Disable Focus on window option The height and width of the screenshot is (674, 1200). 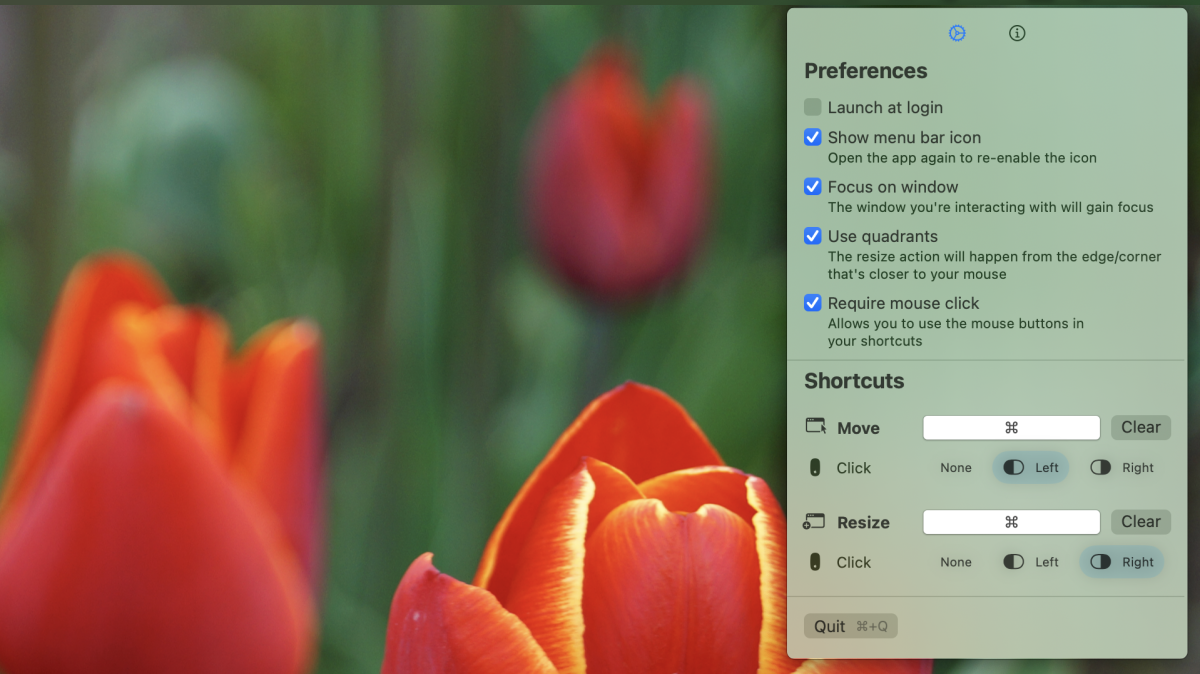813,187
